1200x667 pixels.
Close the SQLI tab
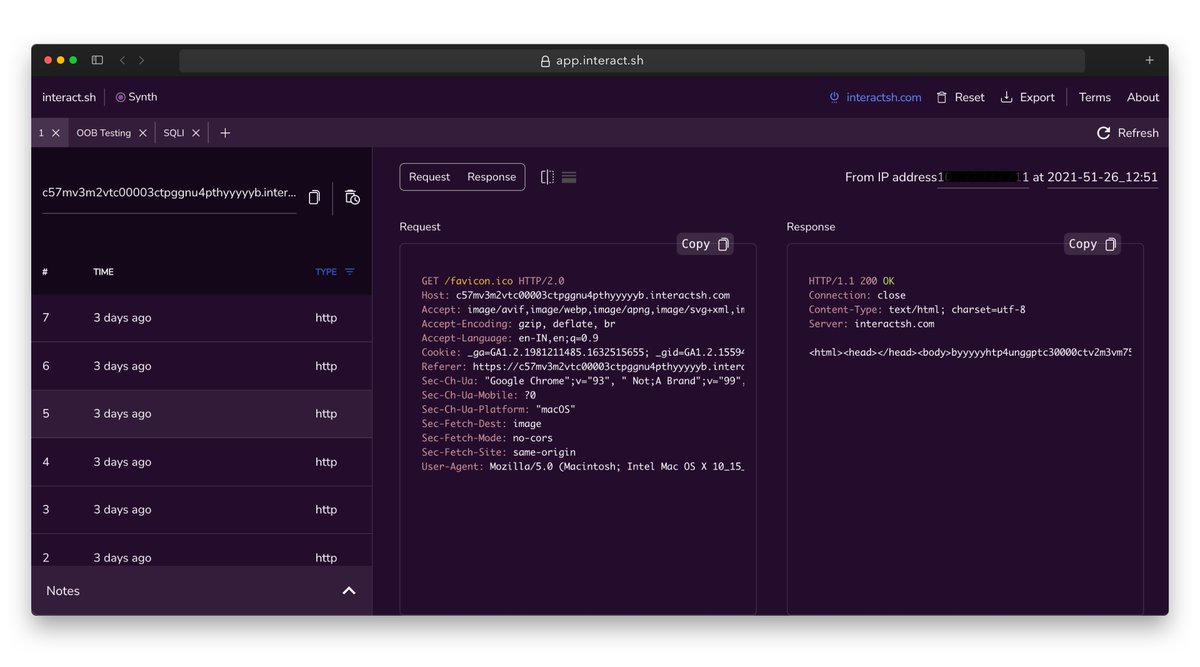(196, 132)
